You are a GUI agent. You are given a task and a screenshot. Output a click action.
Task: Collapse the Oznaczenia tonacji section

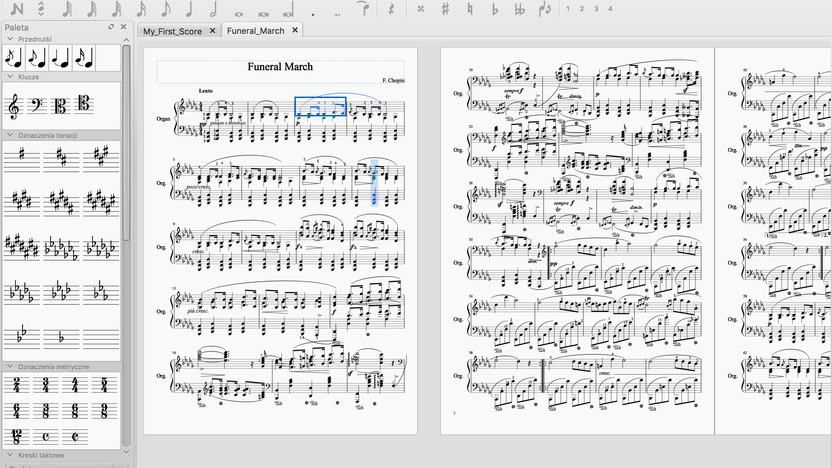click(x=10, y=135)
